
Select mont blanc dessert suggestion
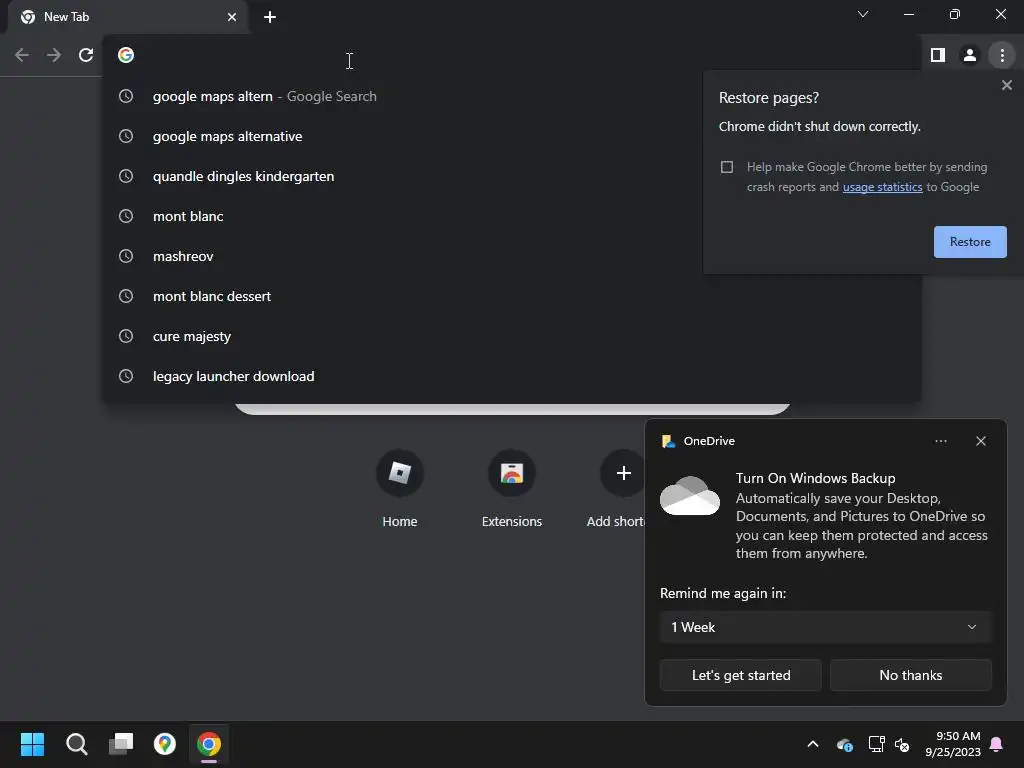(x=512, y=296)
